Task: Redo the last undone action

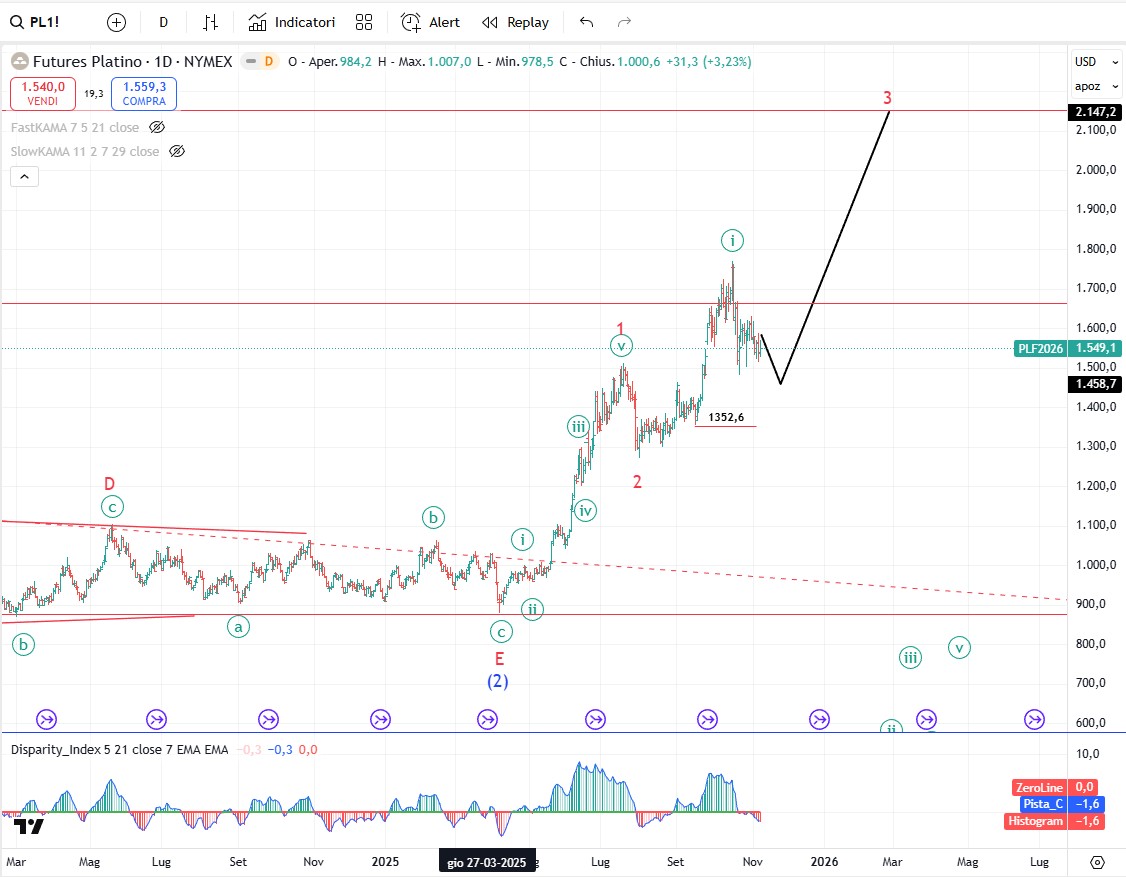Action: click(x=625, y=22)
